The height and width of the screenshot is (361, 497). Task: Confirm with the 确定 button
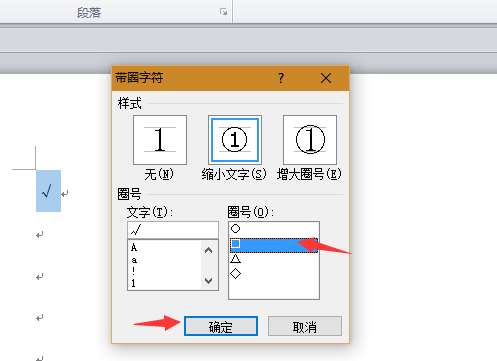pyautogui.click(x=221, y=326)
